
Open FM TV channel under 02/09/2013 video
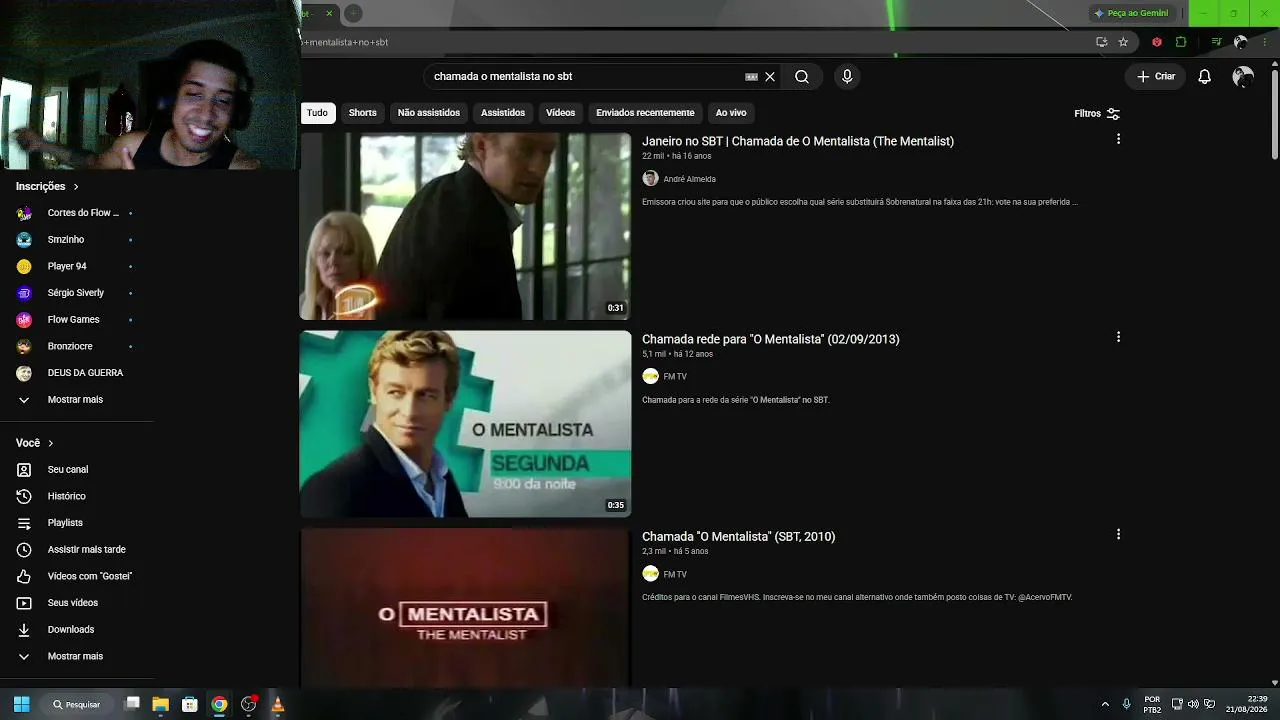(x=675, y=377)
